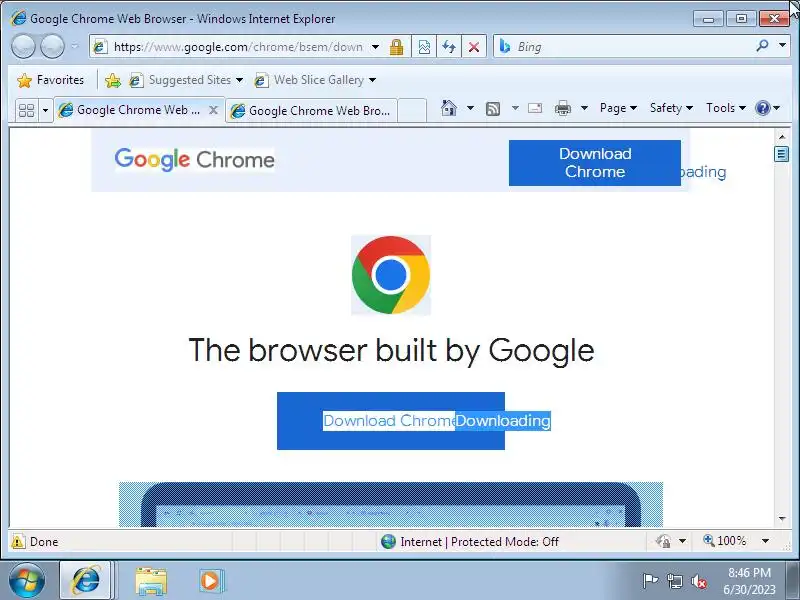
Task: Click the Print icon
Action: click(x=563, y=108)
